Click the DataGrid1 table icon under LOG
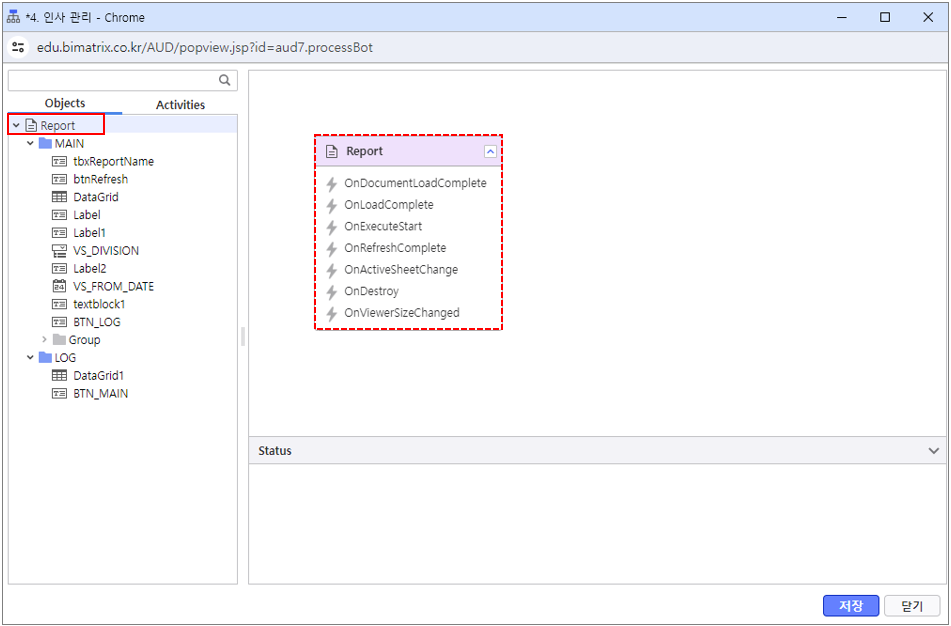 pyautogui.click(x=59, y=376)
